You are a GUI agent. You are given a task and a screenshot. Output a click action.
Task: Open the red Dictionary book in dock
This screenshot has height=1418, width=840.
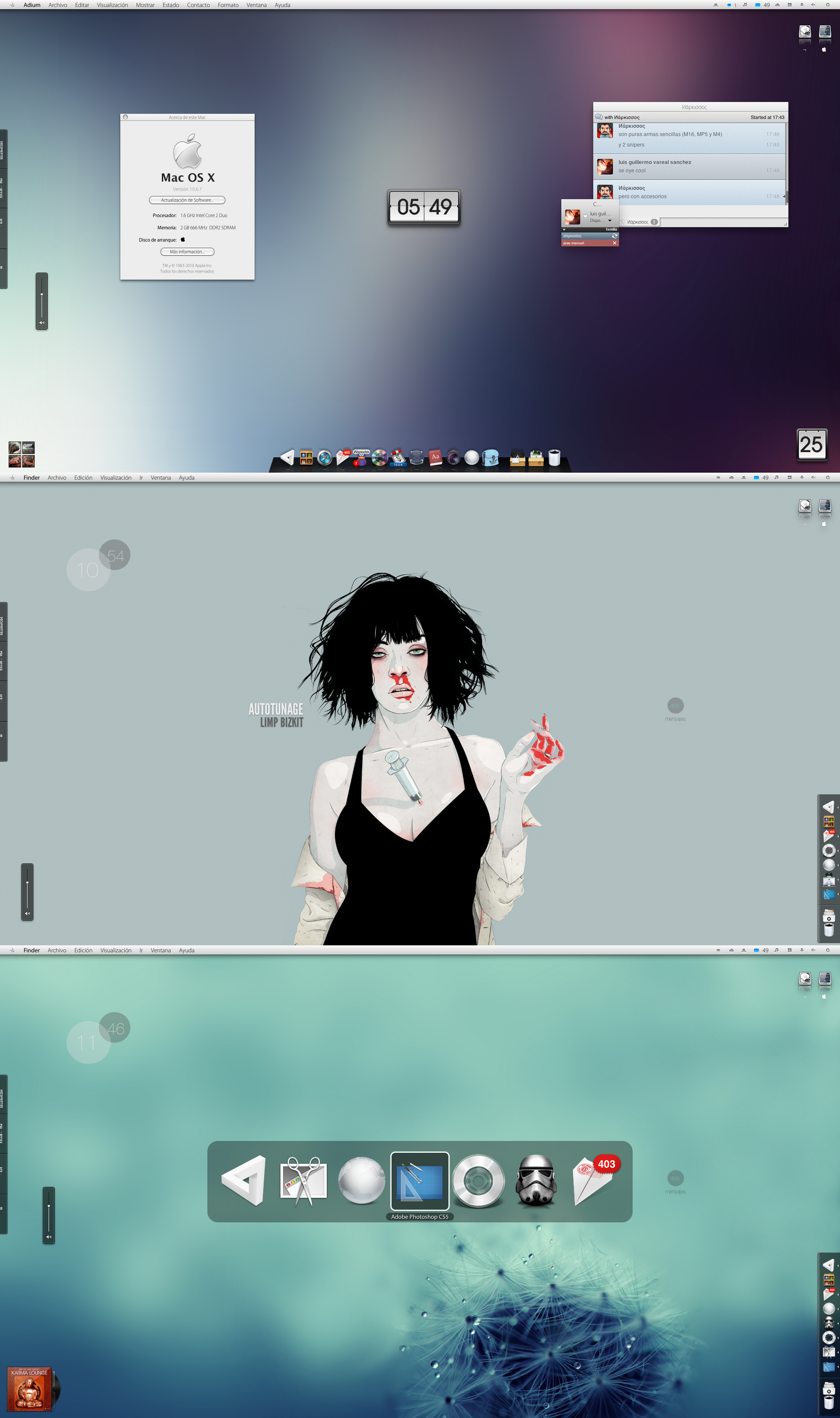pyautogui.click(x=435, y=457)
